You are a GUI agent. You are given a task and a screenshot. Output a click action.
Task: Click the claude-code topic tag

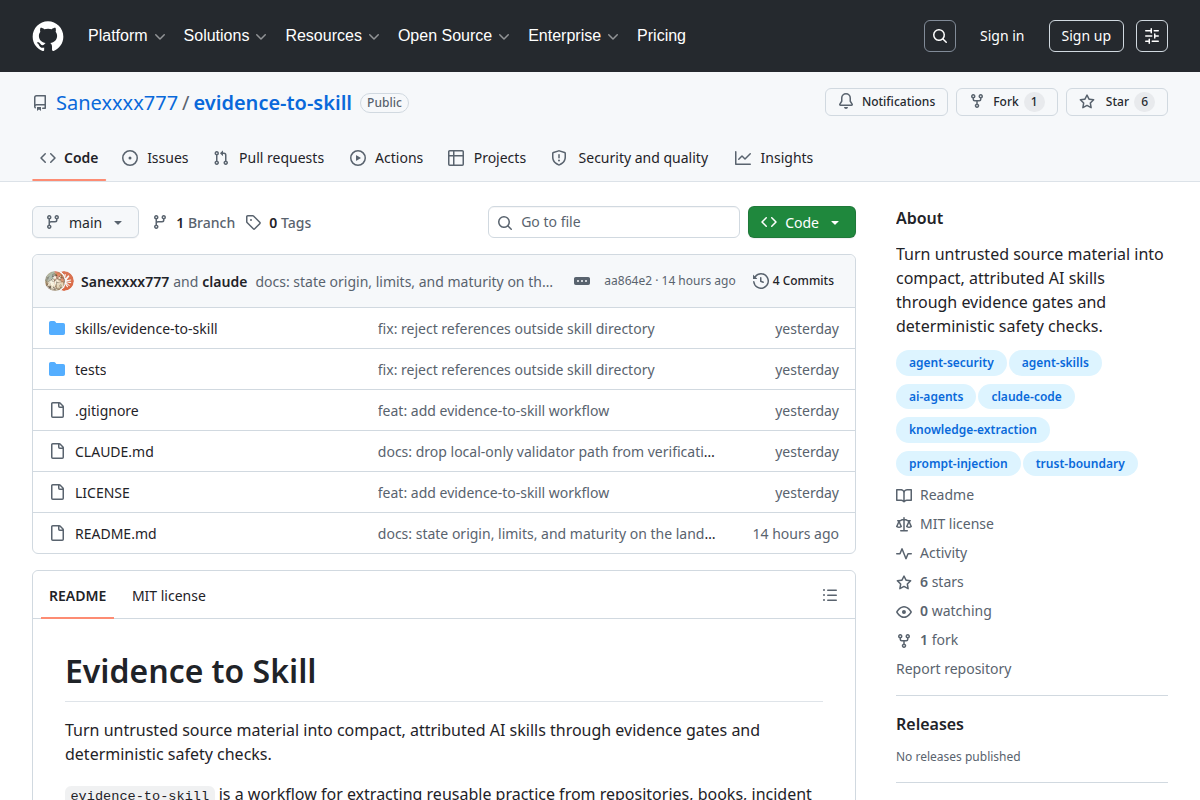[x=1026, y=397]
